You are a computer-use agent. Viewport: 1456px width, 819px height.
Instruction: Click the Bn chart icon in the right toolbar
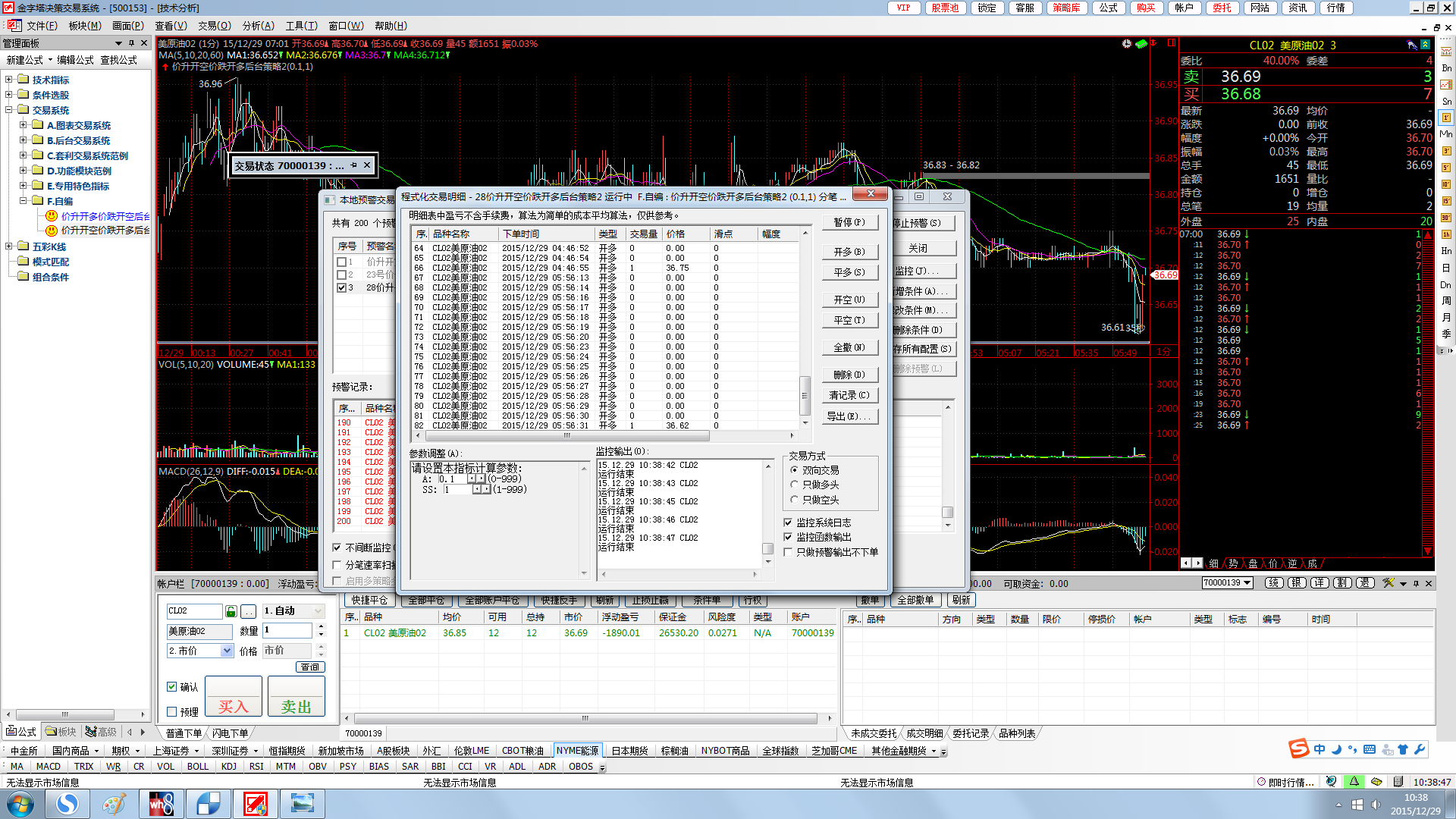coord(1446,67)
